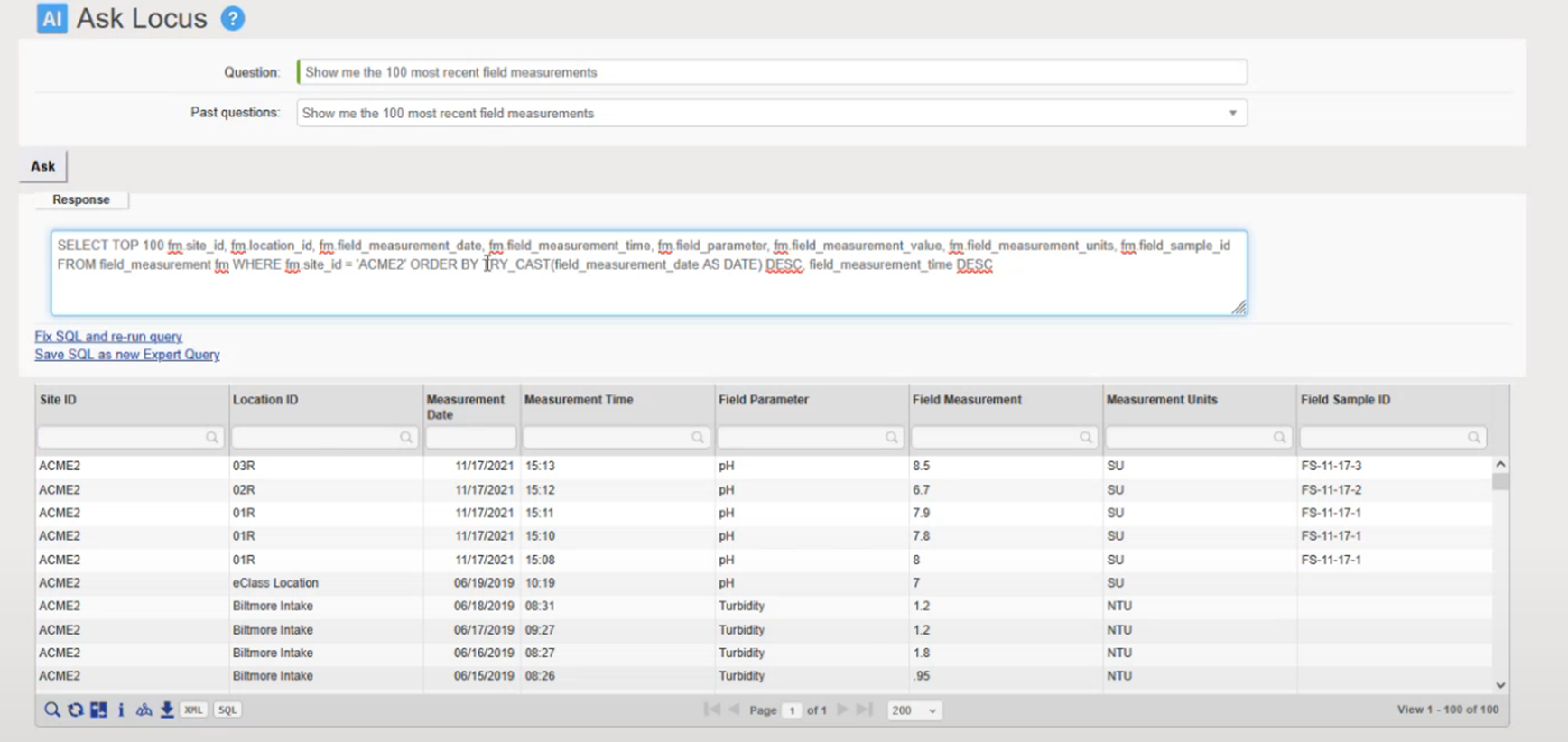The height and width of the screenshot is (742, 1568).
Task: Click search icon in Measurement Units filter
Action: (x=1279, y=437)
